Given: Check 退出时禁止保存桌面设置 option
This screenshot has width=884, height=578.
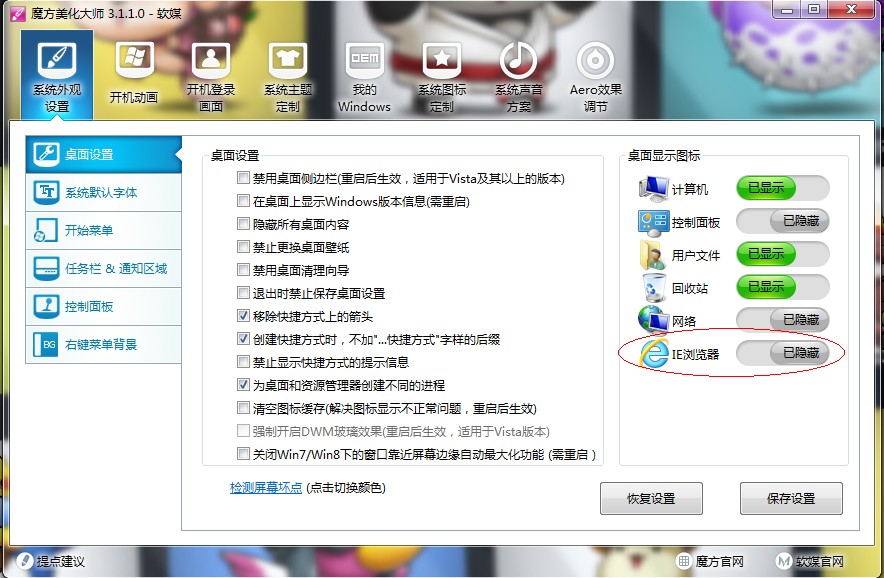Looking at the screenshot, I should click(243, 293).
